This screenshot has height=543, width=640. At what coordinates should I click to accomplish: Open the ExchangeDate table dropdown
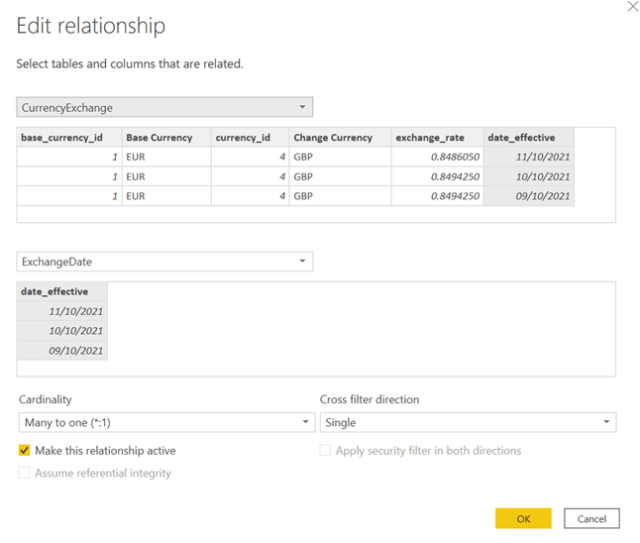pyautogui.click(x=165, y=261)
